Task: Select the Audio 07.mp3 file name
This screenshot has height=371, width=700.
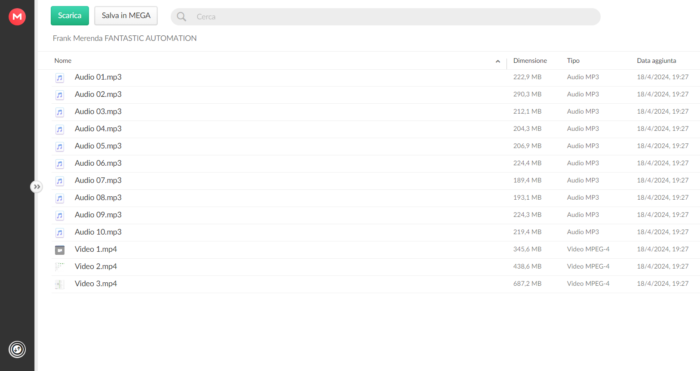Action: pos(98,180)
